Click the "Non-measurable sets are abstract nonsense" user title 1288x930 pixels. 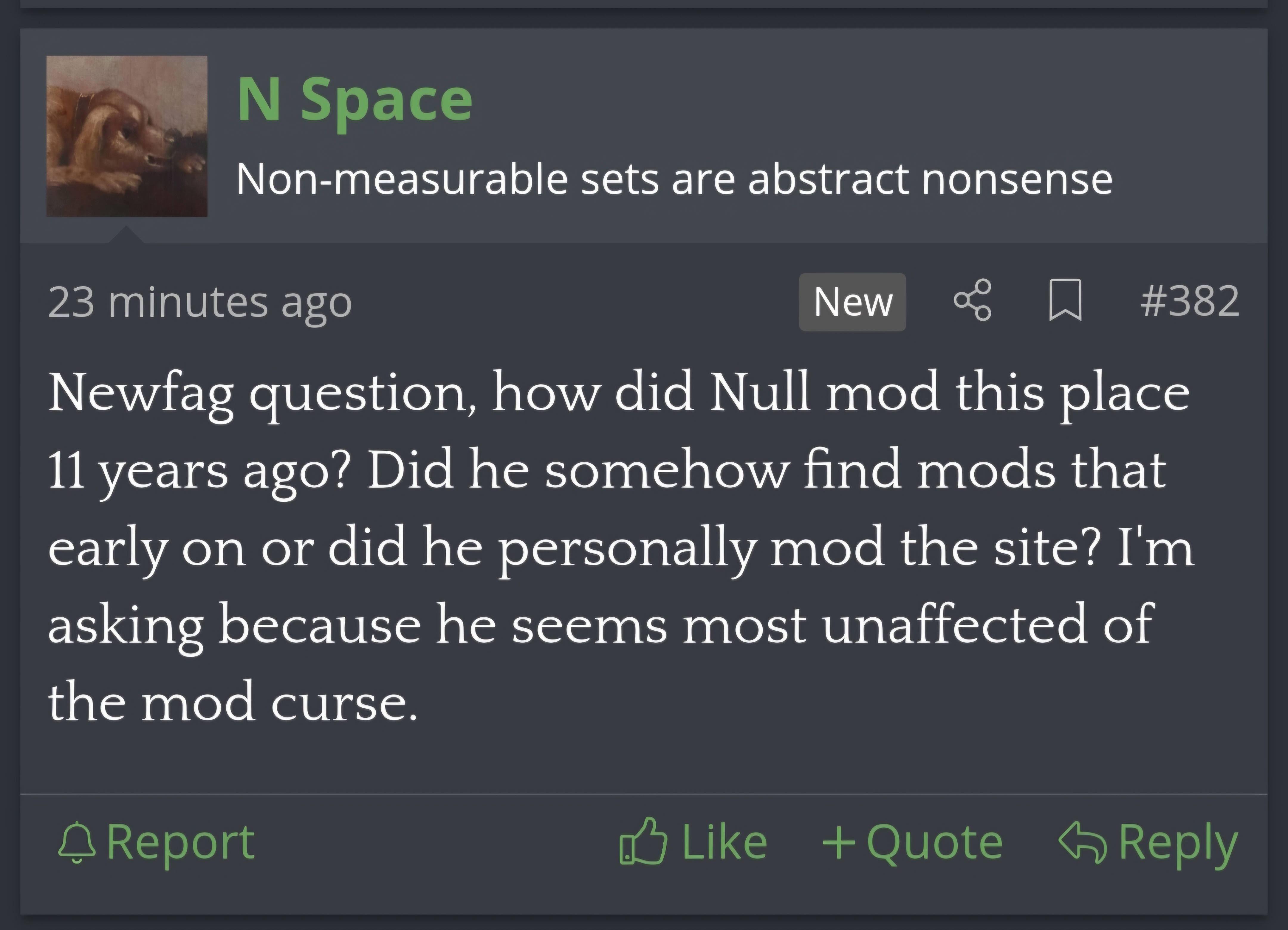[x=674, y=179]
